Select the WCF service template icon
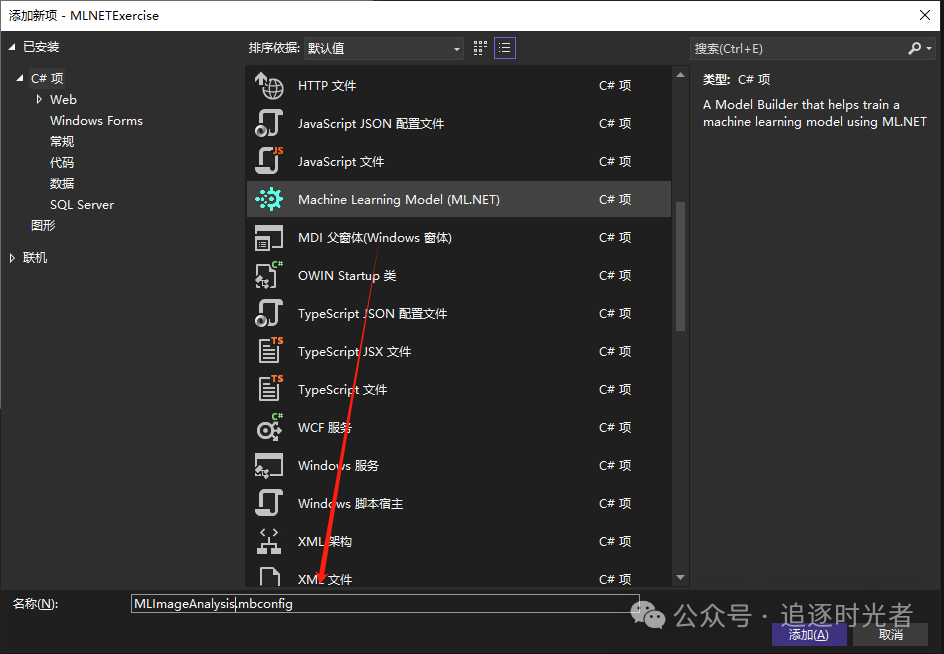944x654 pixels. point(269,428)
